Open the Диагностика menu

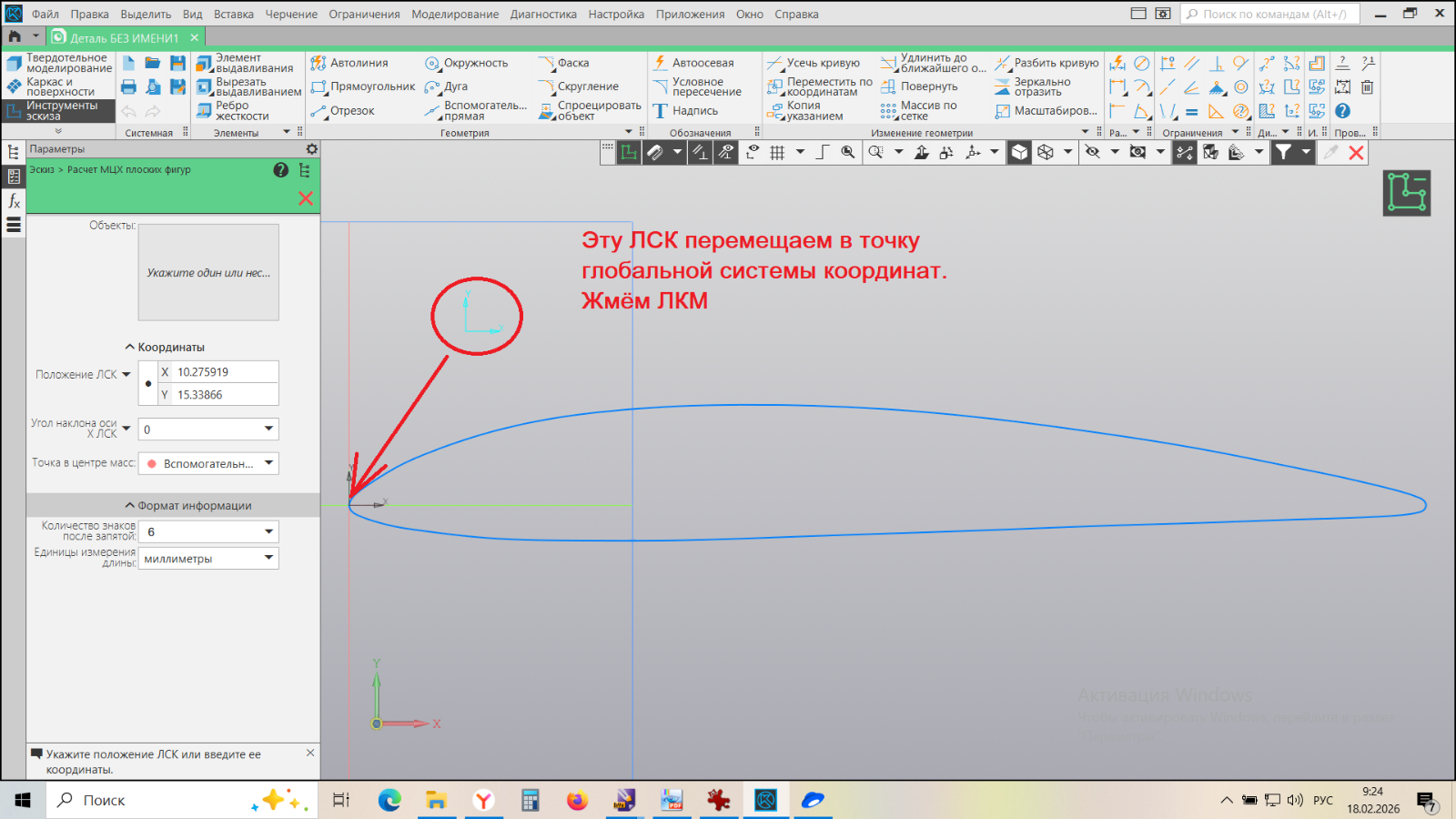point(543,14)
